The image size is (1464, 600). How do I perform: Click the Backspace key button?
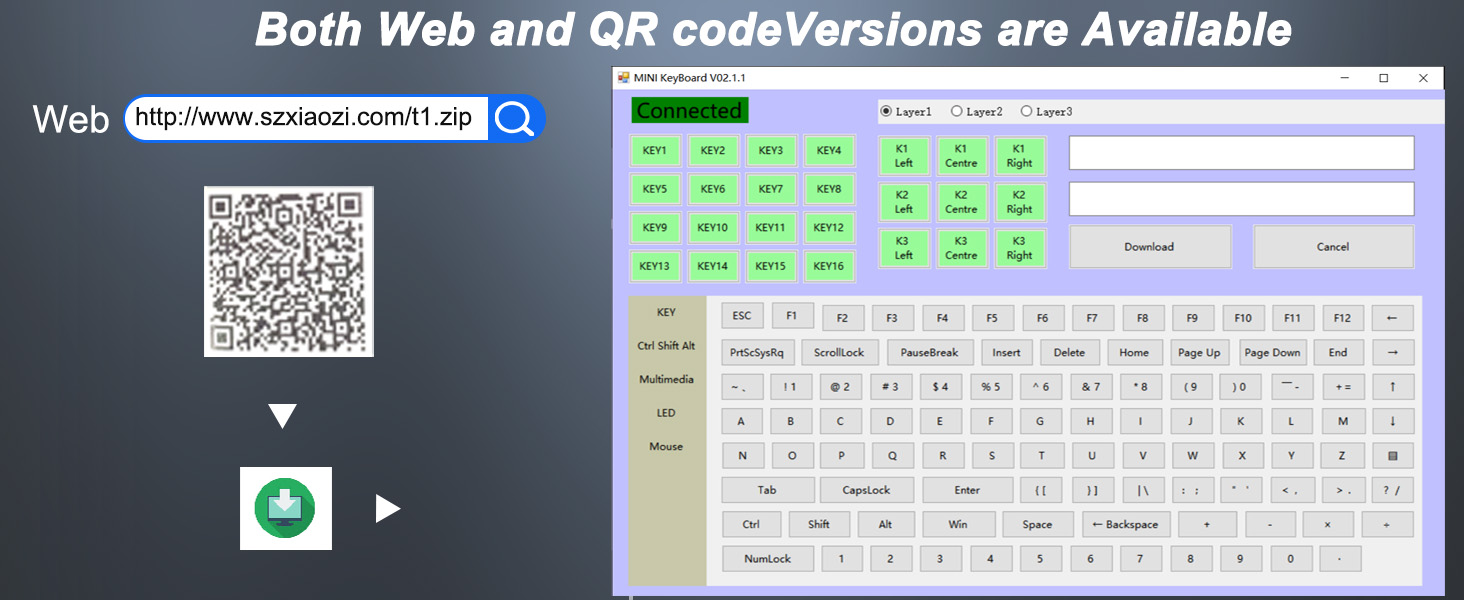point(1126,524)
